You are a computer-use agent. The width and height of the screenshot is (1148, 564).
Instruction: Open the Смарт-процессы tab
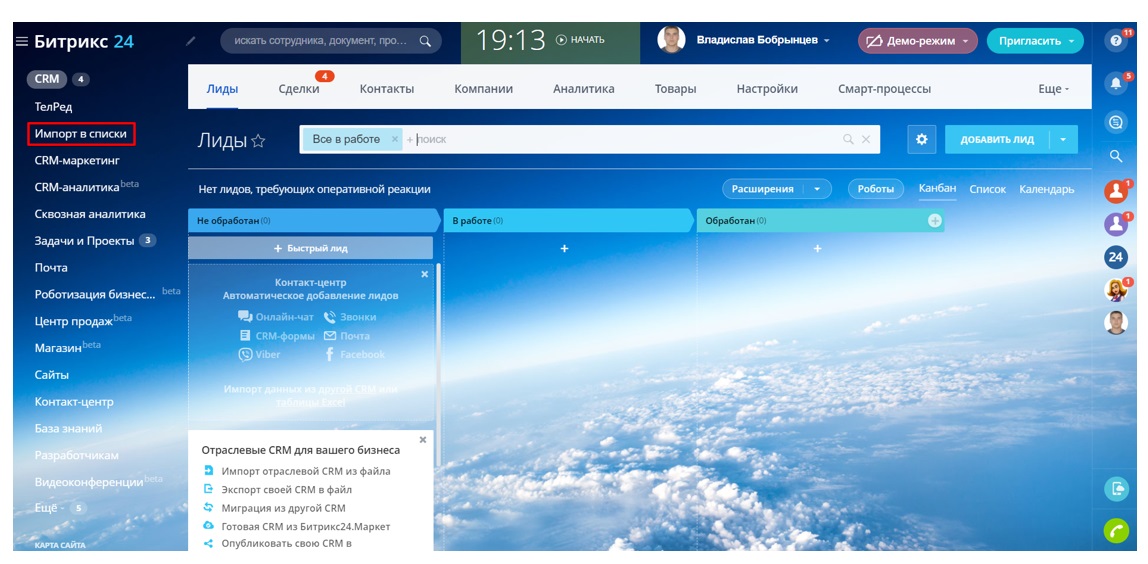pos(884,89)
